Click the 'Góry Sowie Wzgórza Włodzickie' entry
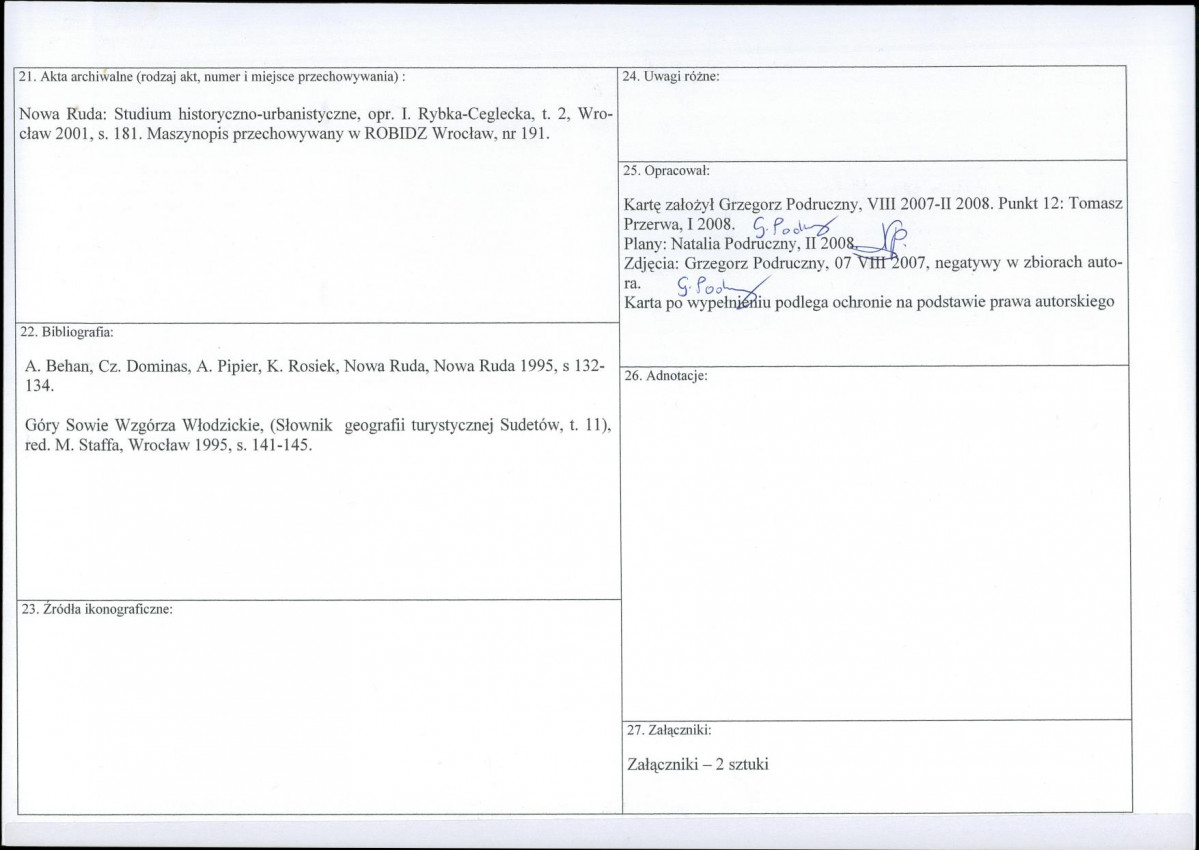Viewport: 1199px width, 850px height. click(317, 436)
